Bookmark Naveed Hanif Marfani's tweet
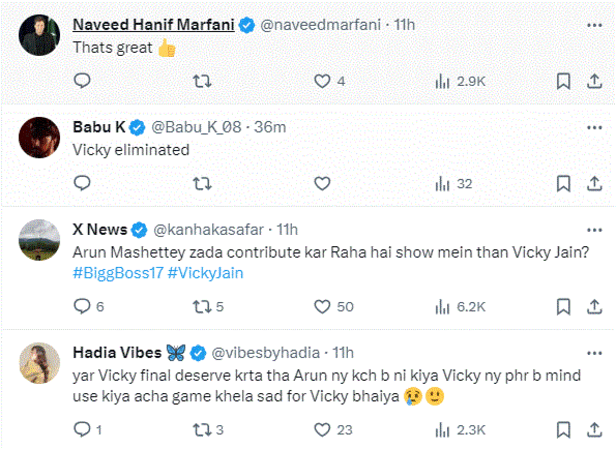The image size is (616, 449). click(x=564, y=81)
